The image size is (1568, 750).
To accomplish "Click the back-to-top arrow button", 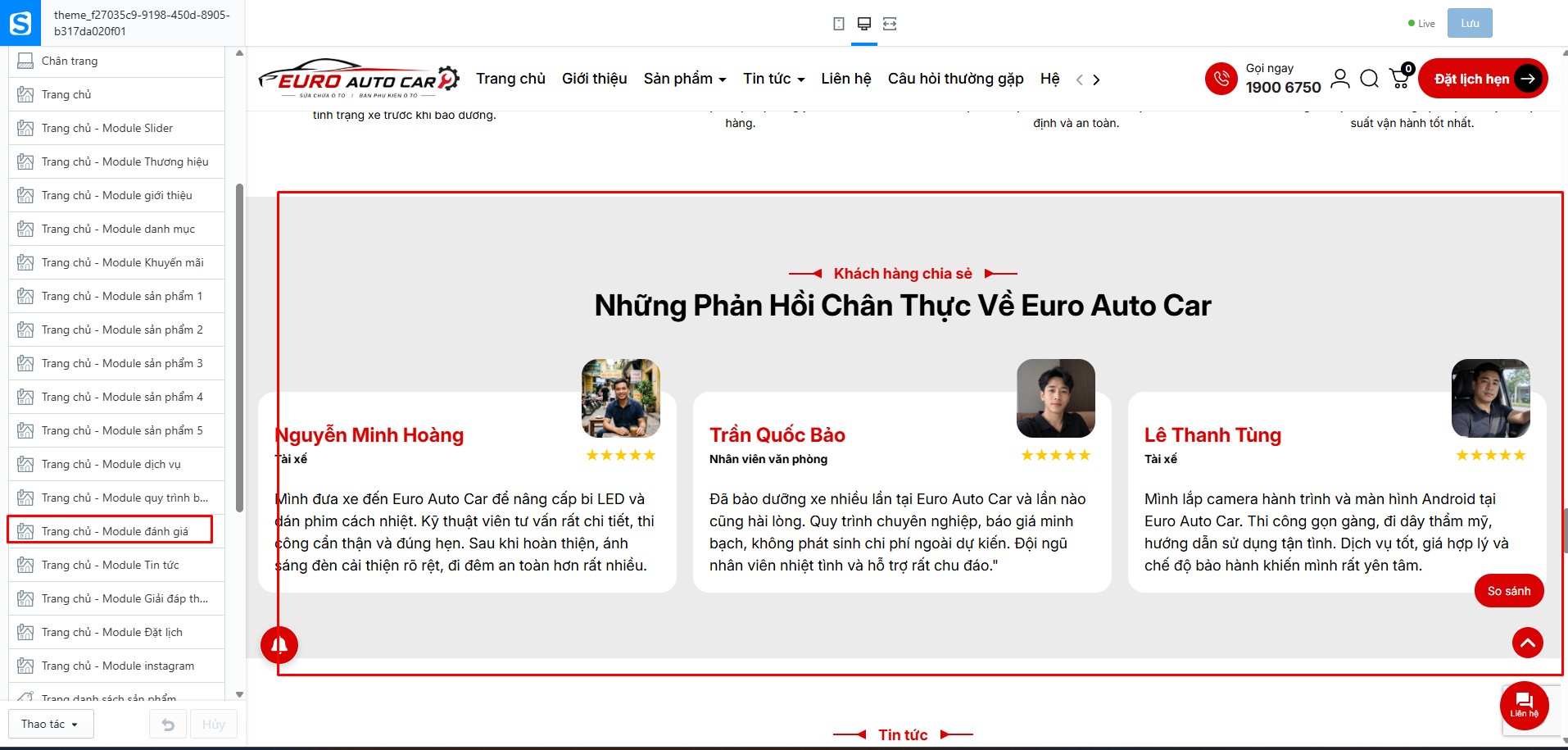I will pos(1528,643).
